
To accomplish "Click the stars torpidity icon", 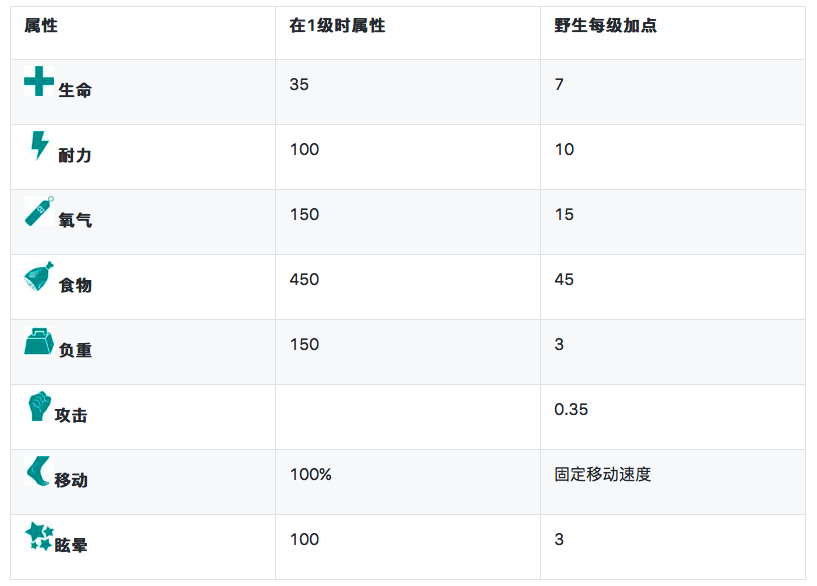I will click(x=39, y=536).
